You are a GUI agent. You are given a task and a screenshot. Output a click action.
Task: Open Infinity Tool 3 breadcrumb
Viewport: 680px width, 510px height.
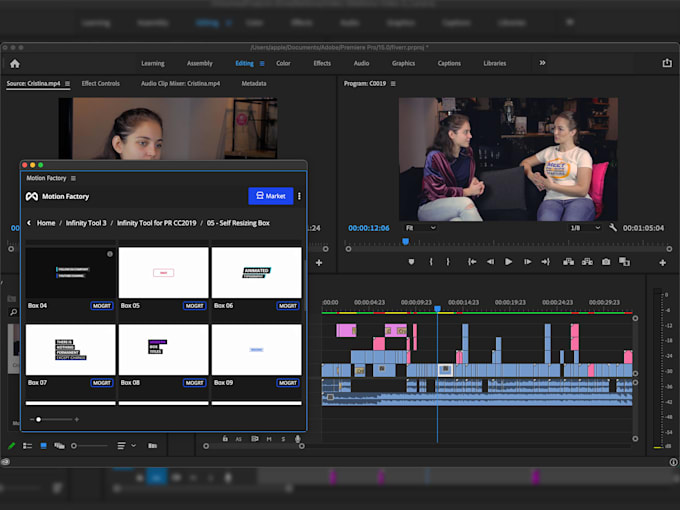(x=86, y=223)
